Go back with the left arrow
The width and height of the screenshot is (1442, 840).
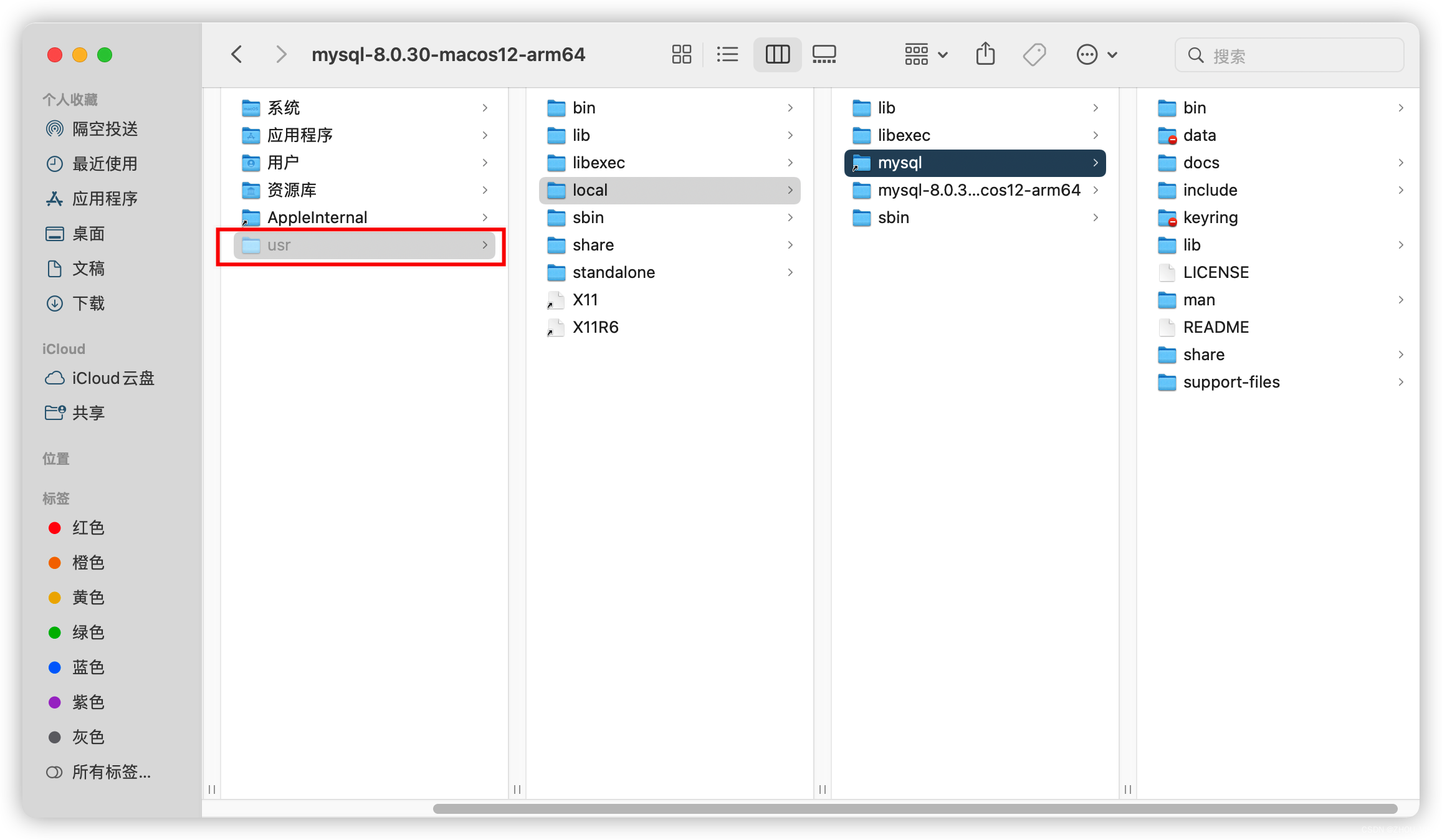[237, 55]
